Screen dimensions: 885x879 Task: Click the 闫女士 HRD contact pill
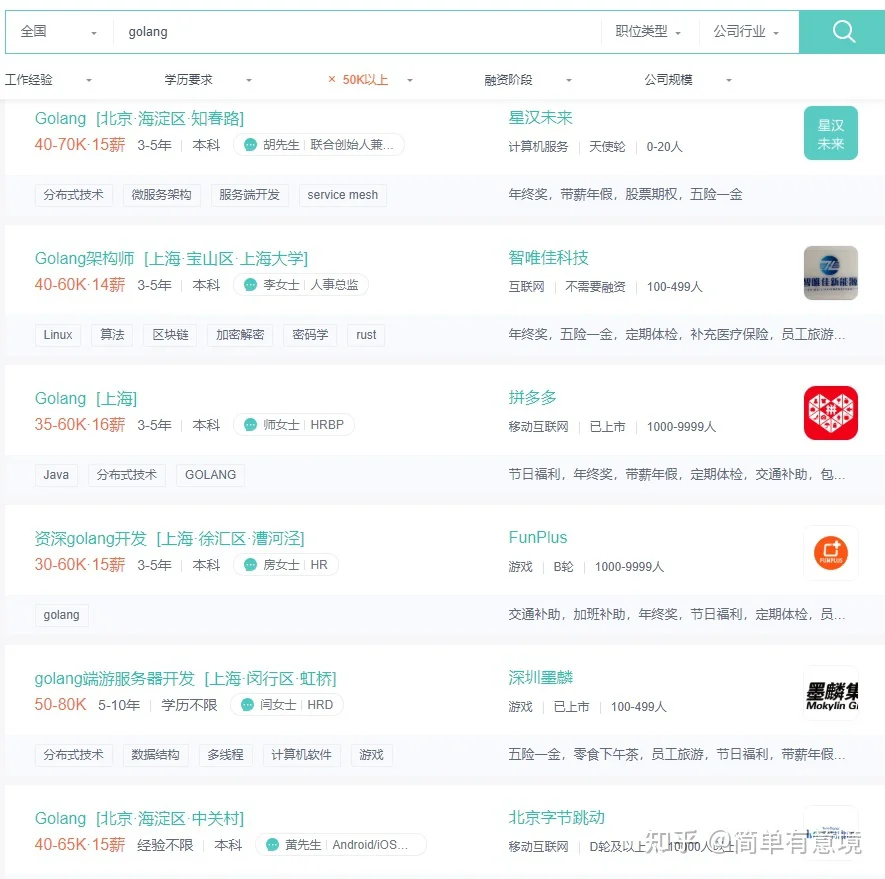click(287, 705)
